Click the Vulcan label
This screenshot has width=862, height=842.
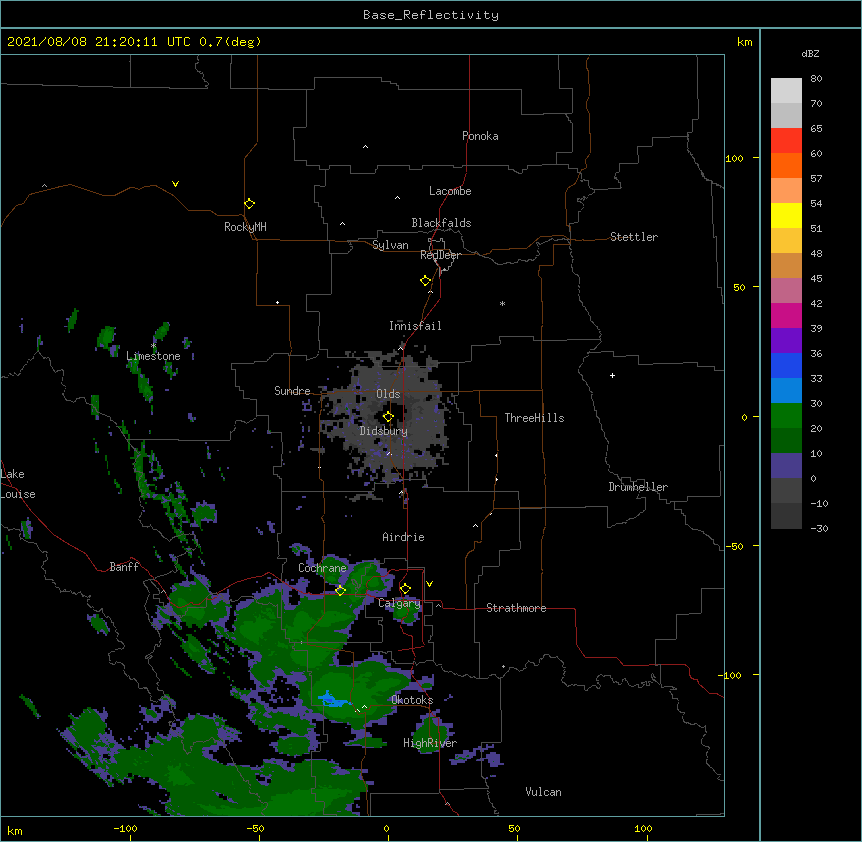tap(543, 792)
